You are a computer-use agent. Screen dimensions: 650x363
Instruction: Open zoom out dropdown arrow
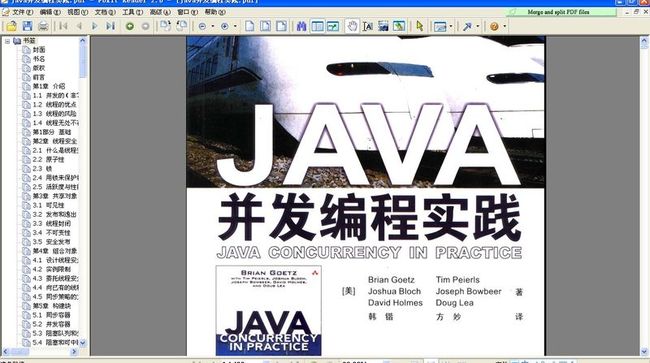point(213,26)
